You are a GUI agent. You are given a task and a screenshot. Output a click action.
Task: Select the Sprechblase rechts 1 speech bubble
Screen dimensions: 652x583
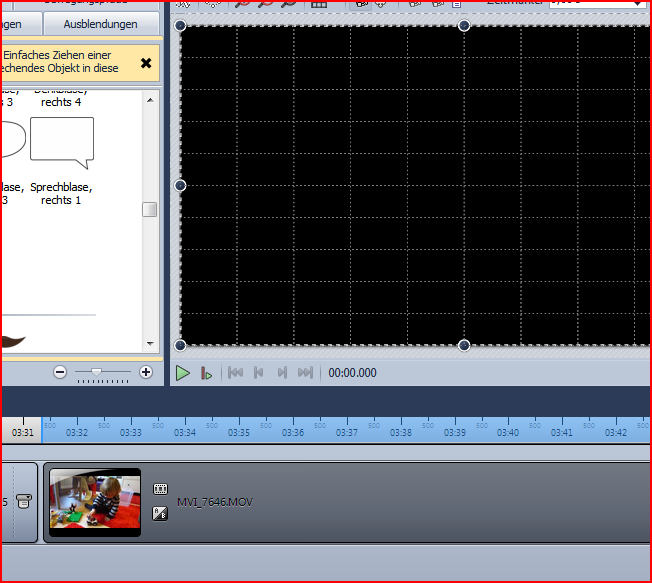click(x=62, y=143)
